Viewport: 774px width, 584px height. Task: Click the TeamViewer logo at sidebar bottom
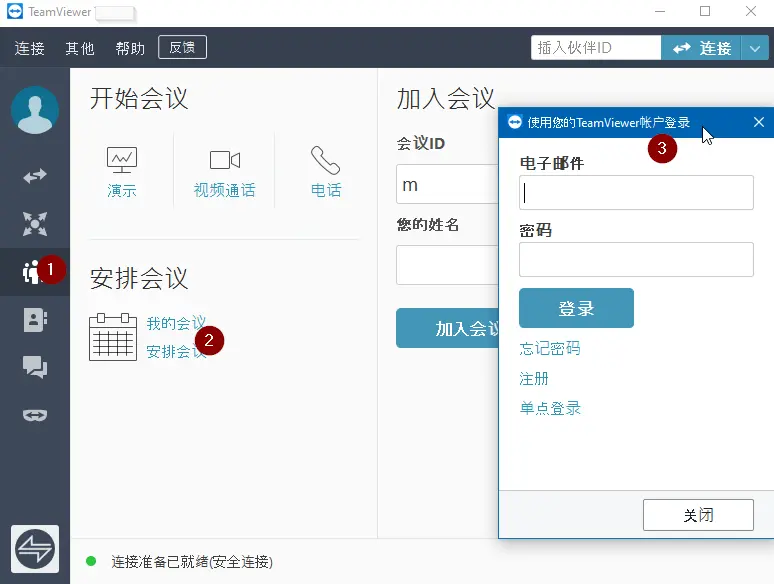(35, 549)
